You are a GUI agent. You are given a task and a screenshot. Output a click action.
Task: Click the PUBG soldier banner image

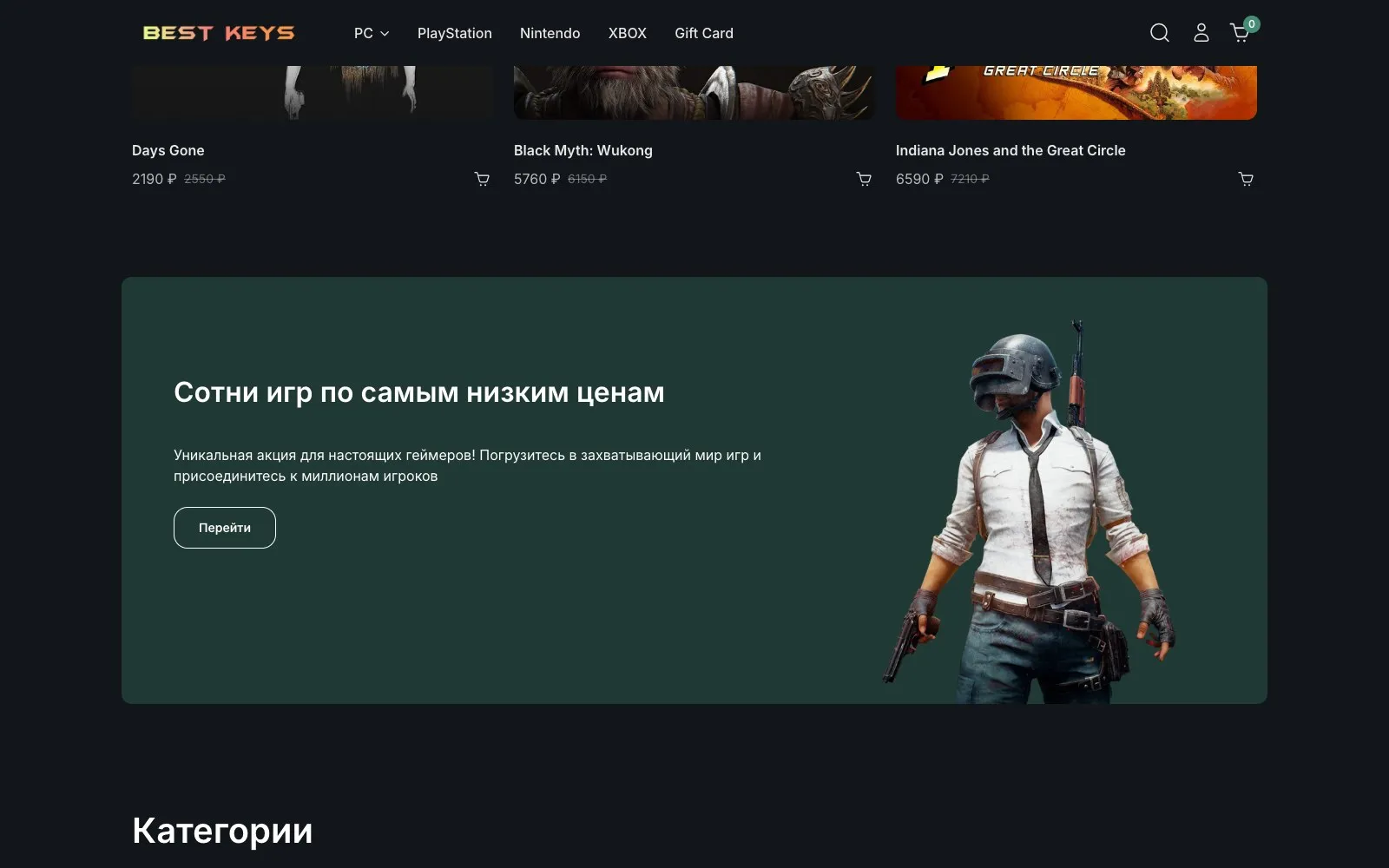coord(1030,512)
